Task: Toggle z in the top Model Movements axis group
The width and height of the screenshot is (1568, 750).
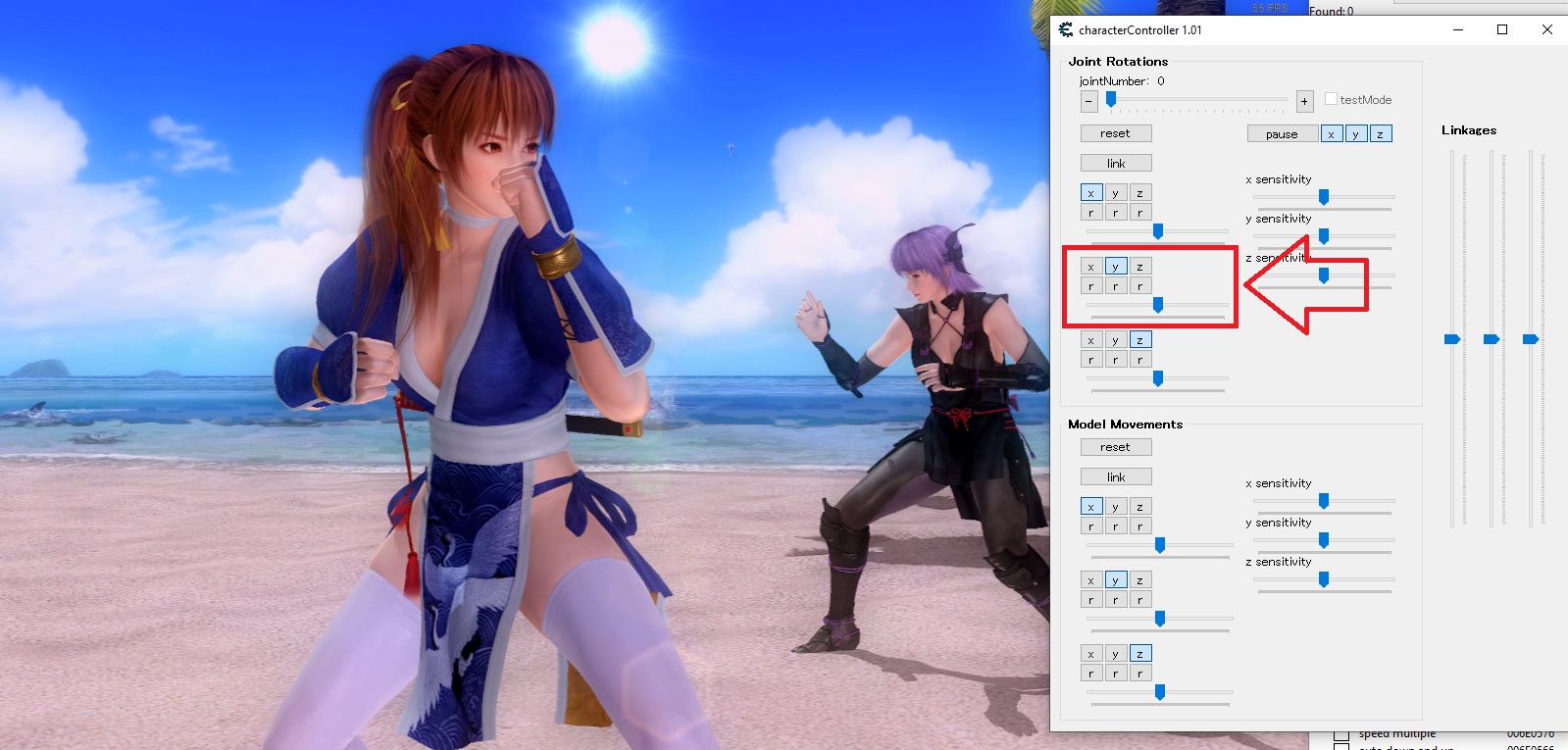Action: [1139, 507]
